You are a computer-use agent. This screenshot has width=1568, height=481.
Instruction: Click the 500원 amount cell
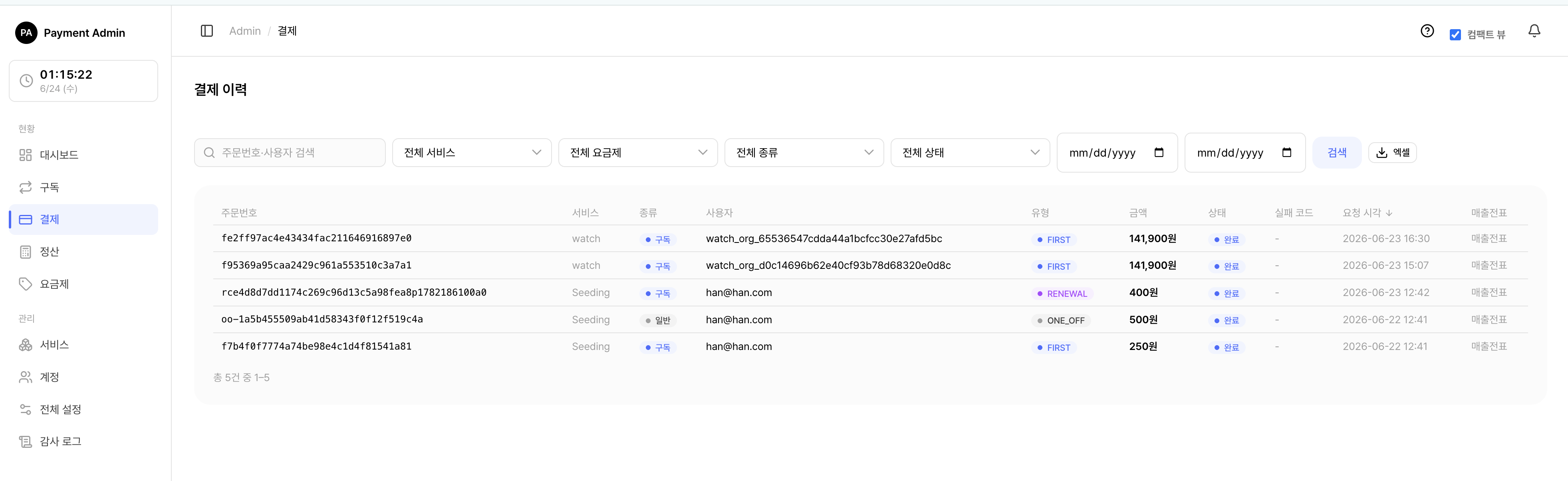(x=1143, y=320)
